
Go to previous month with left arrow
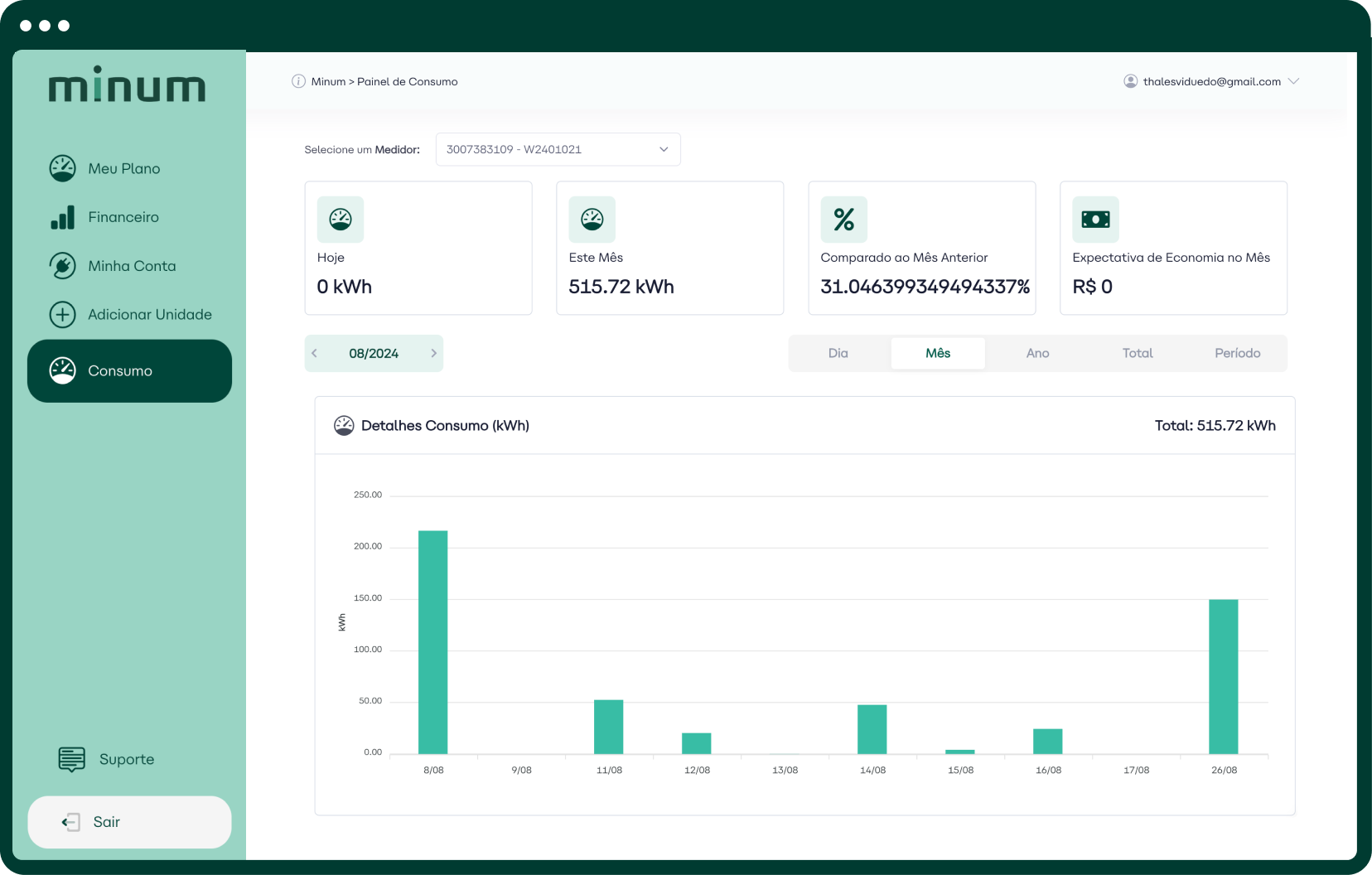[315, 353]
